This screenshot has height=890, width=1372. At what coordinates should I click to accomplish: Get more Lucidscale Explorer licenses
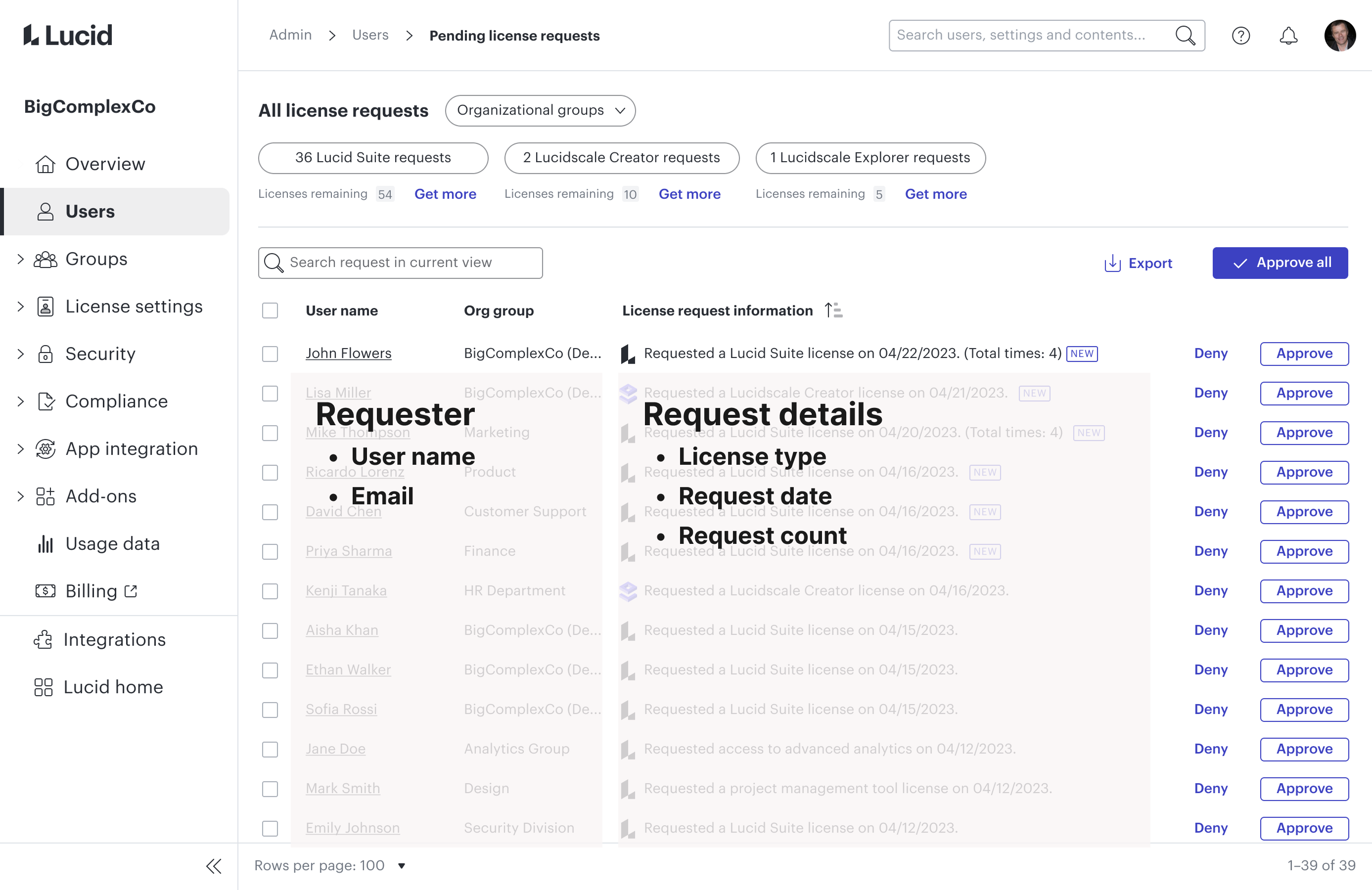coord(936,194)
